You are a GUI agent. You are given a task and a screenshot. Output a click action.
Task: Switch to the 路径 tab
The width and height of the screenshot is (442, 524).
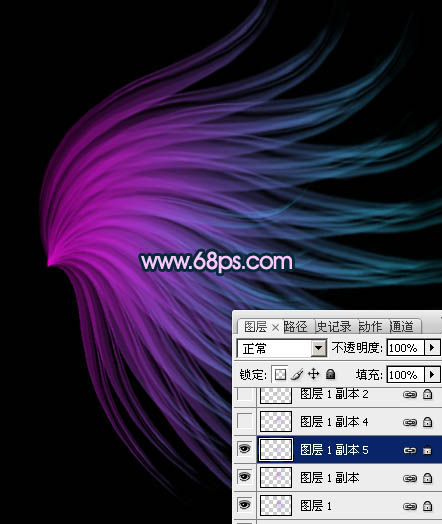point(295,326)
